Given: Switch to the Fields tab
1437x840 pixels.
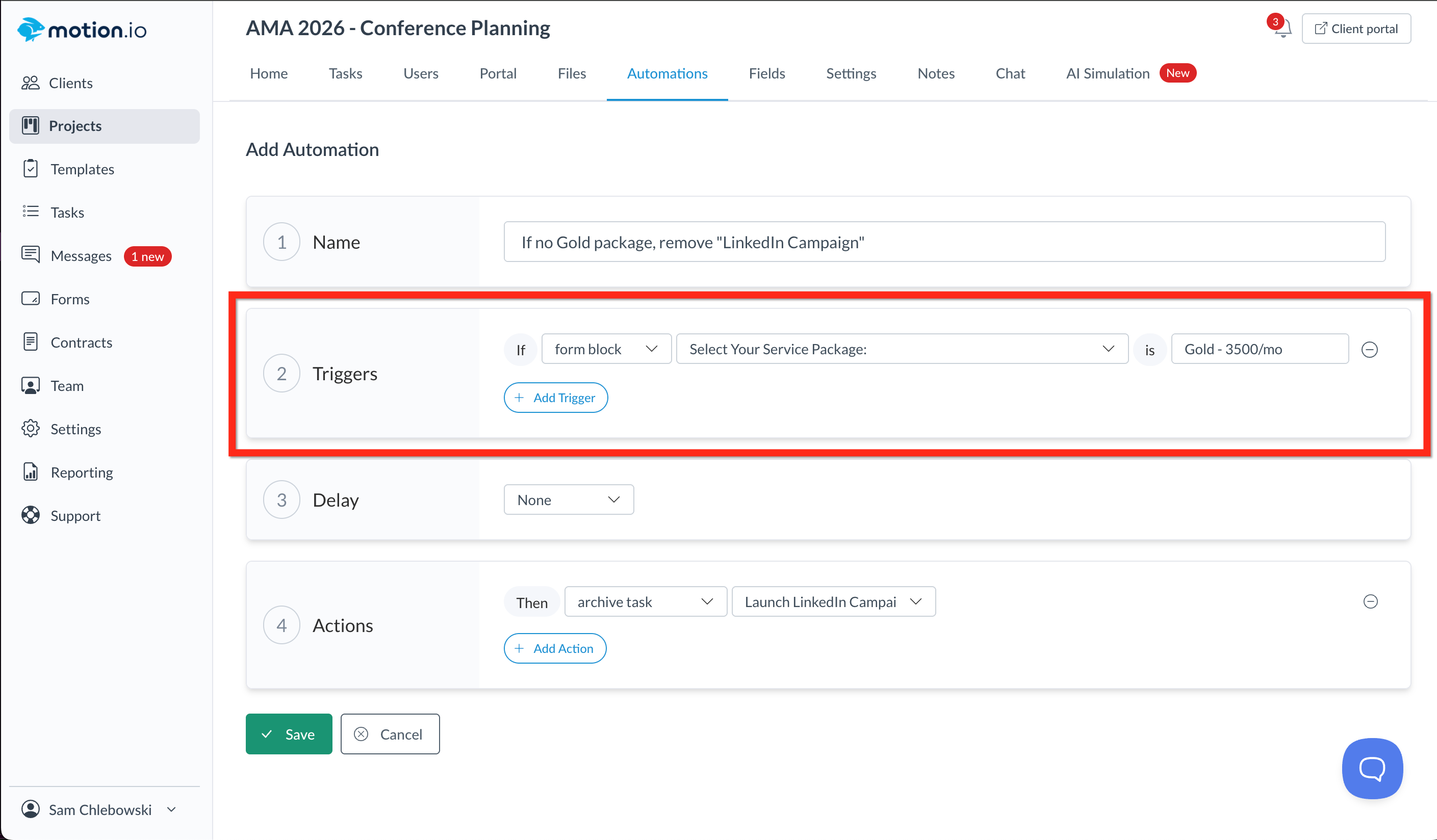Looking at the screenshot, I should click(x=766, y=73).
